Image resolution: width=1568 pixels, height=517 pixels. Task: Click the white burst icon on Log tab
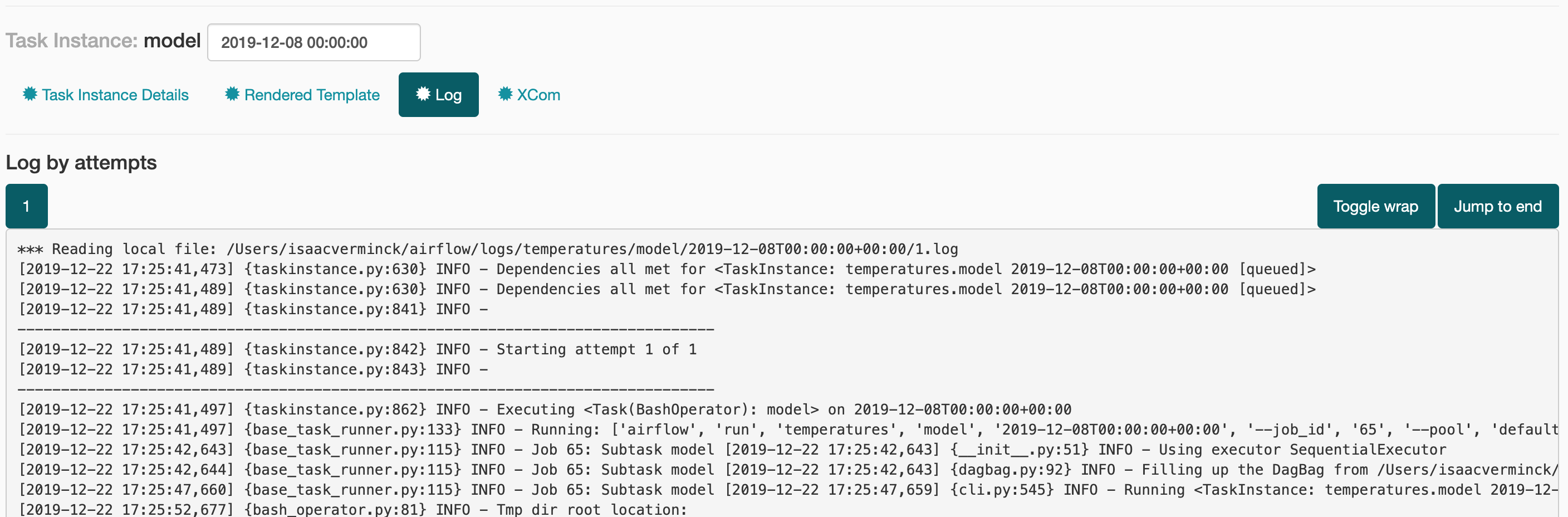click(x=423, y=94)
